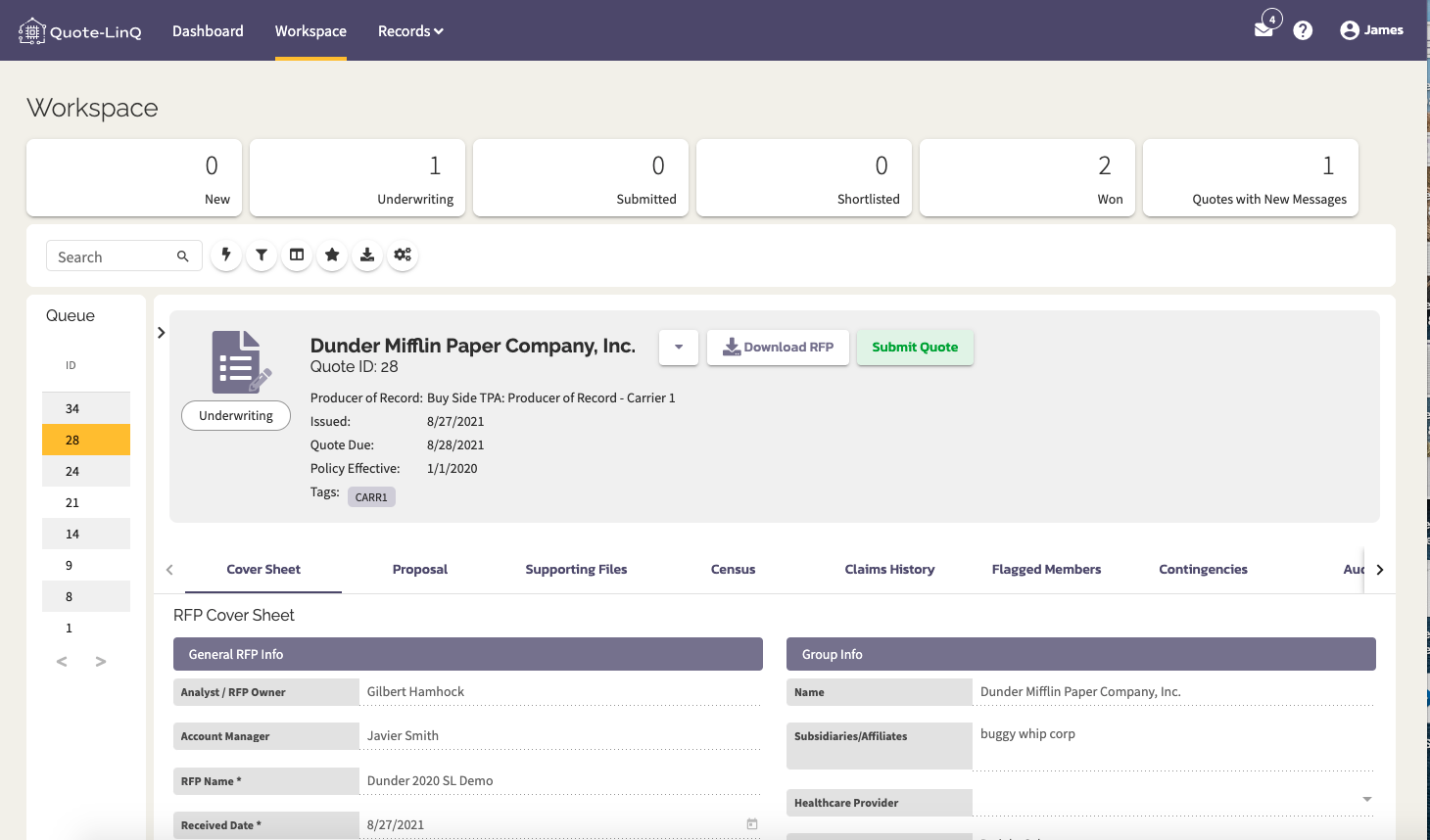The image size is (1430, 840).
Task: Go to previous queue page arrow
Action: (62, 662)
